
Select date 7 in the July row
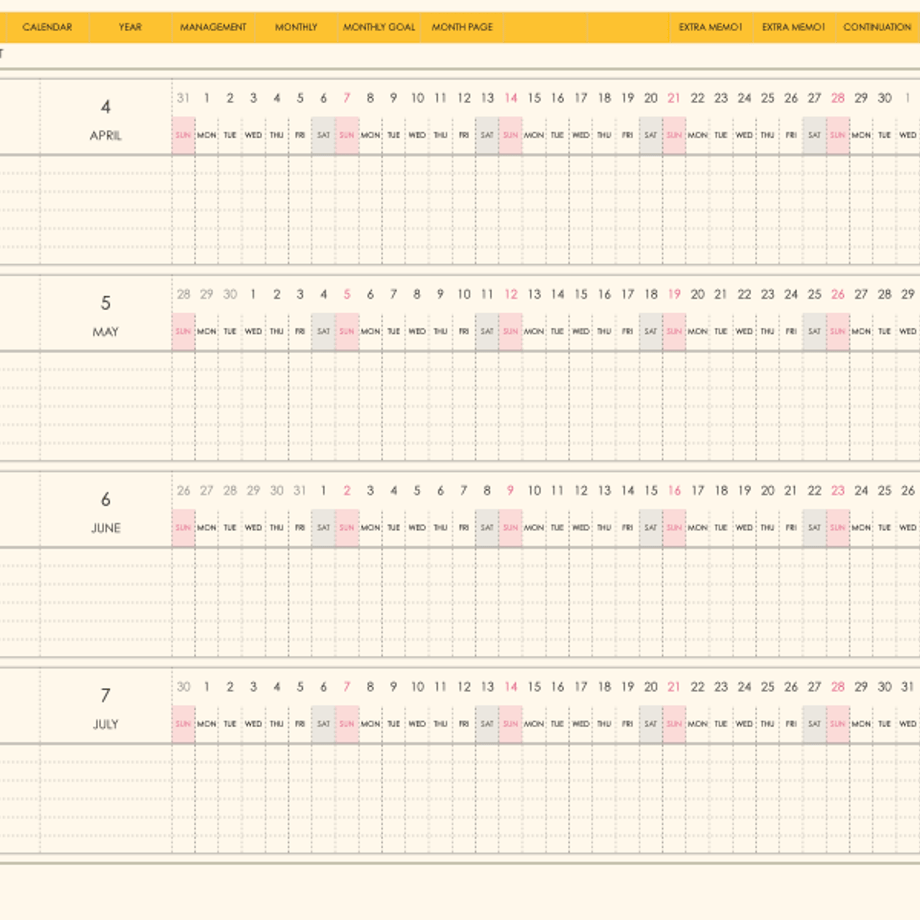click(347, 686)
